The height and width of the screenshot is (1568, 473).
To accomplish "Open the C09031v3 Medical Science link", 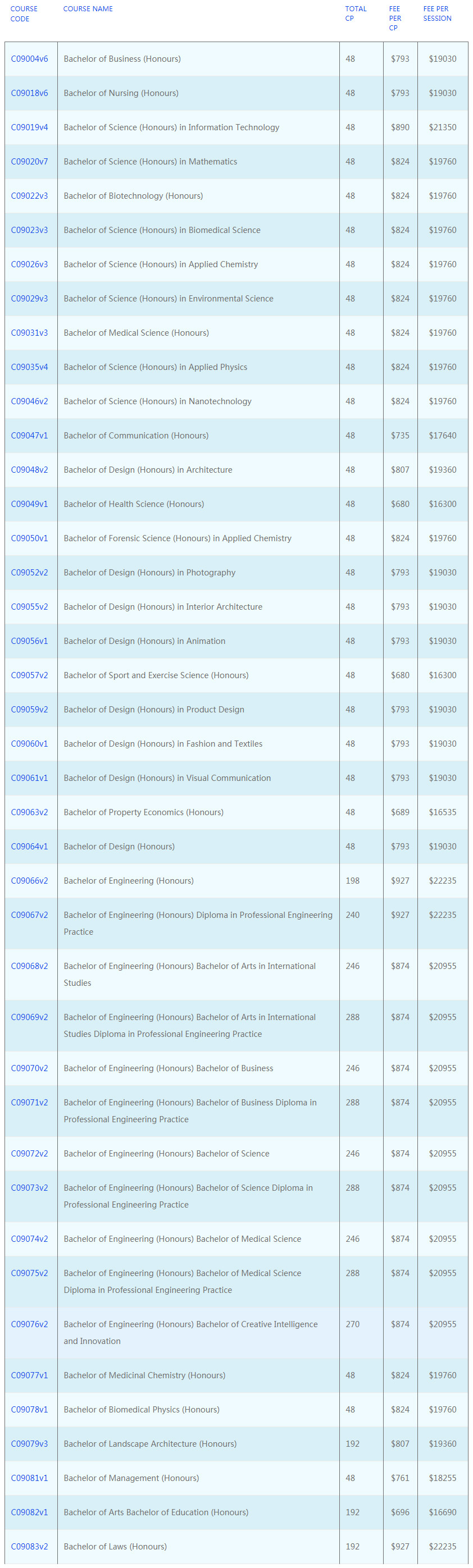I will coord(29,333).
